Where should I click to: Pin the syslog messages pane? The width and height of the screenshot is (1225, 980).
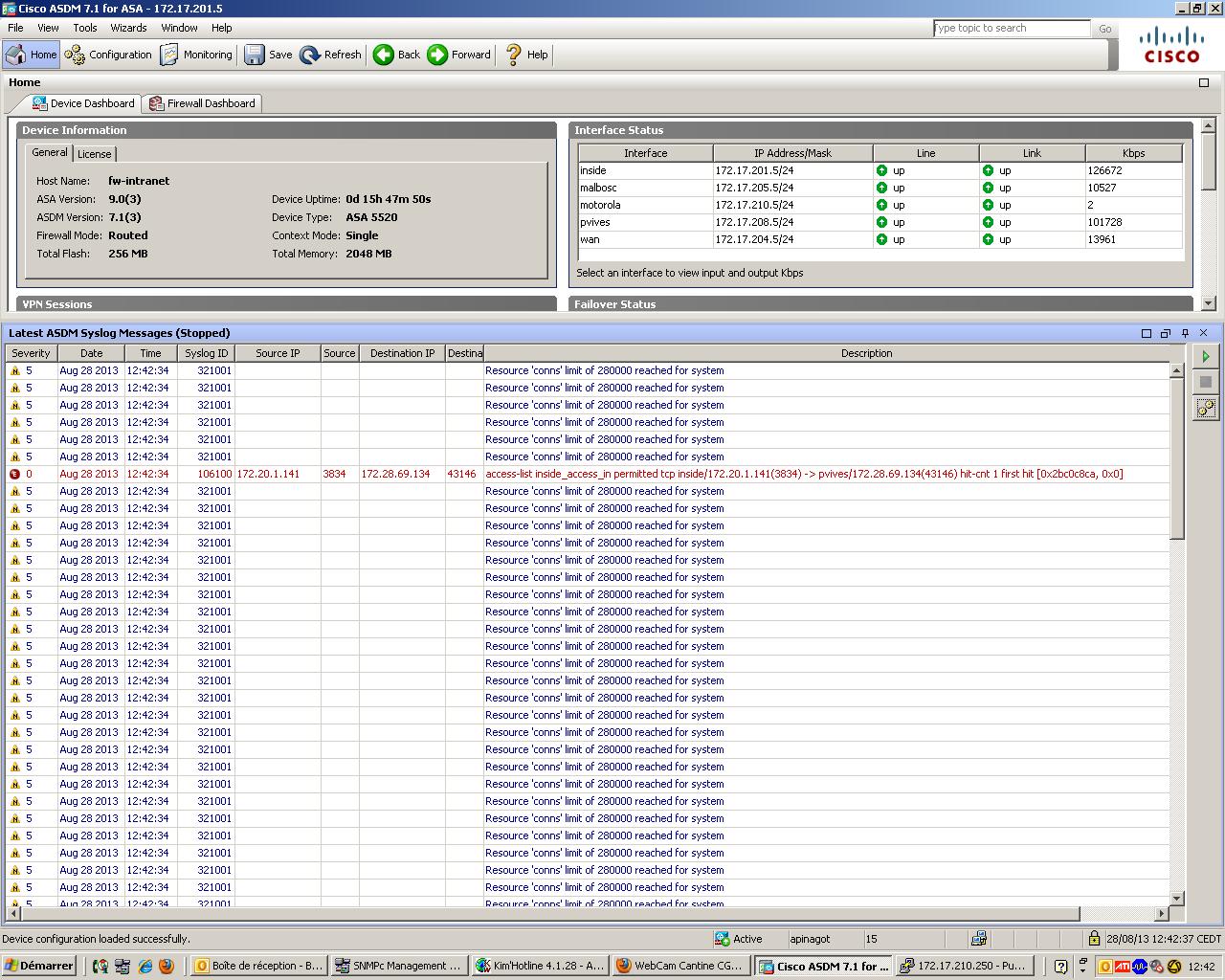(x=1185, y=333)
